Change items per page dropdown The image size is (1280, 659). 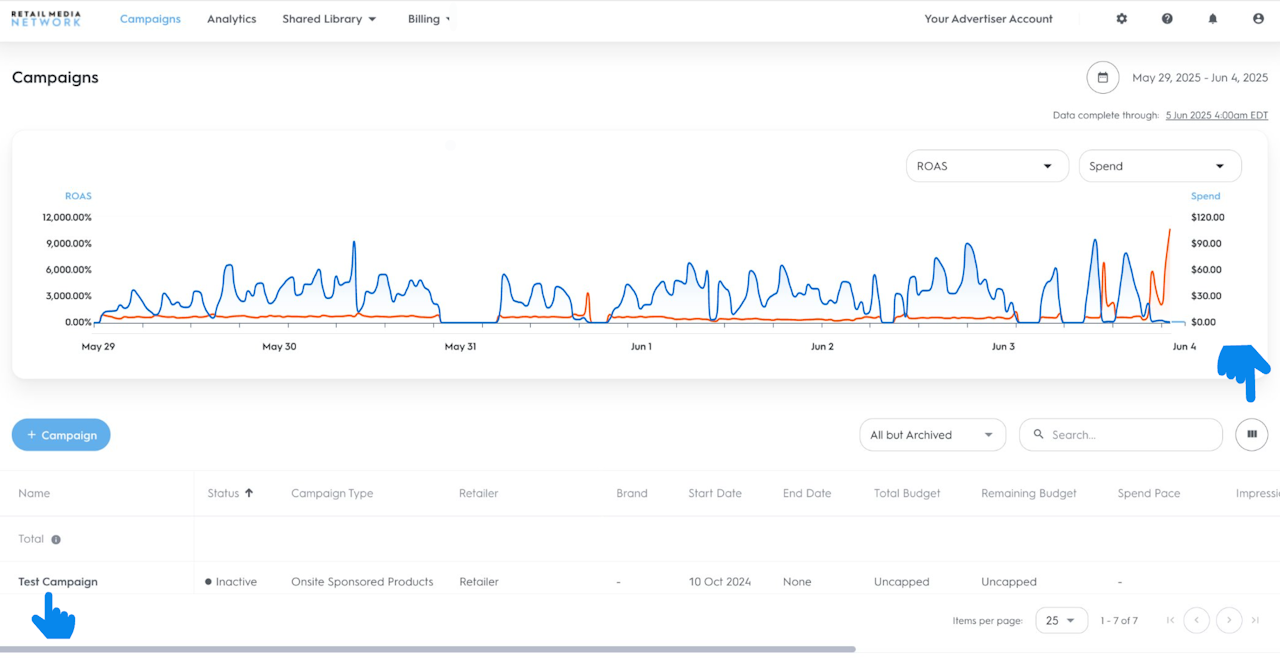(x=1061, y=621)
